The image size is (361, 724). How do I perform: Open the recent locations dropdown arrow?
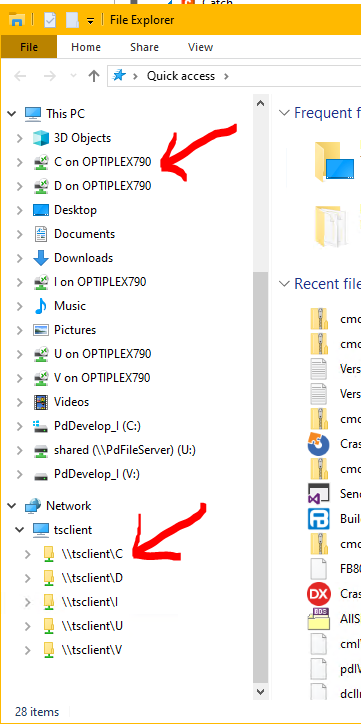73,76
